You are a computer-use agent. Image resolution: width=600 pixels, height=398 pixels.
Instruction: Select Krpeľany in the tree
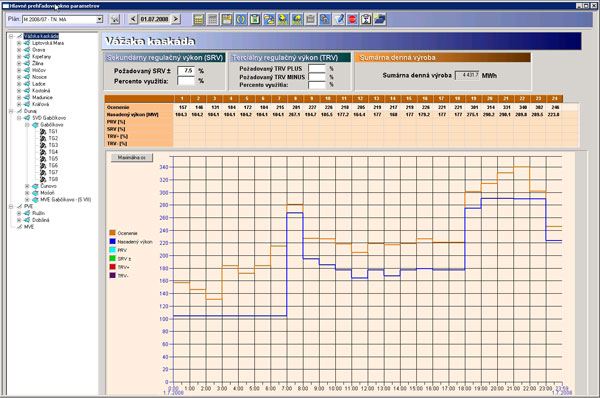[x=42, y=57]
